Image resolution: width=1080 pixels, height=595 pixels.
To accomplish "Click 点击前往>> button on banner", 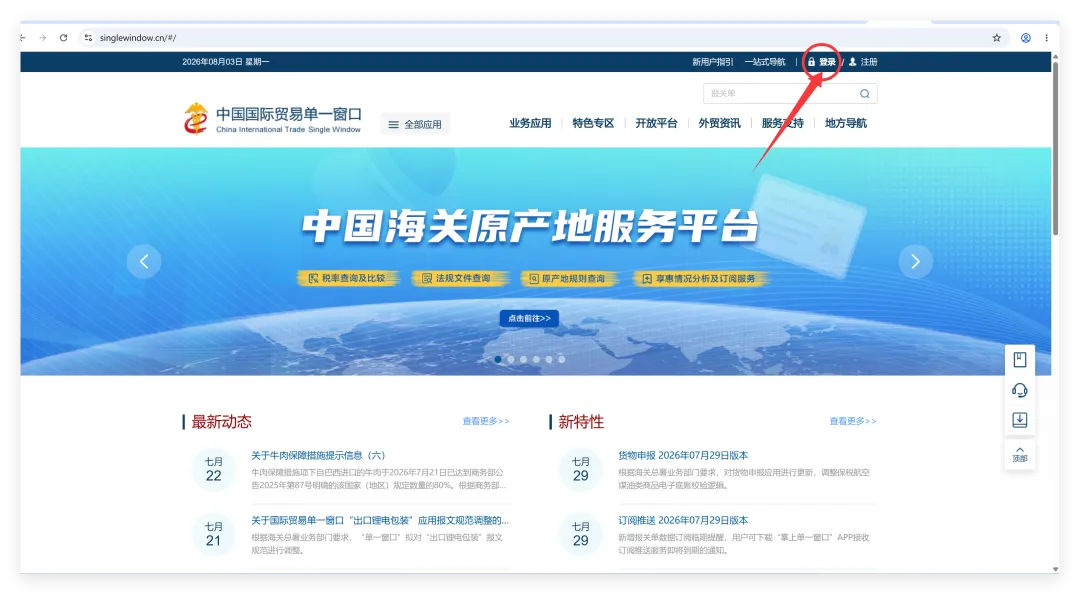I will (529, 318).
